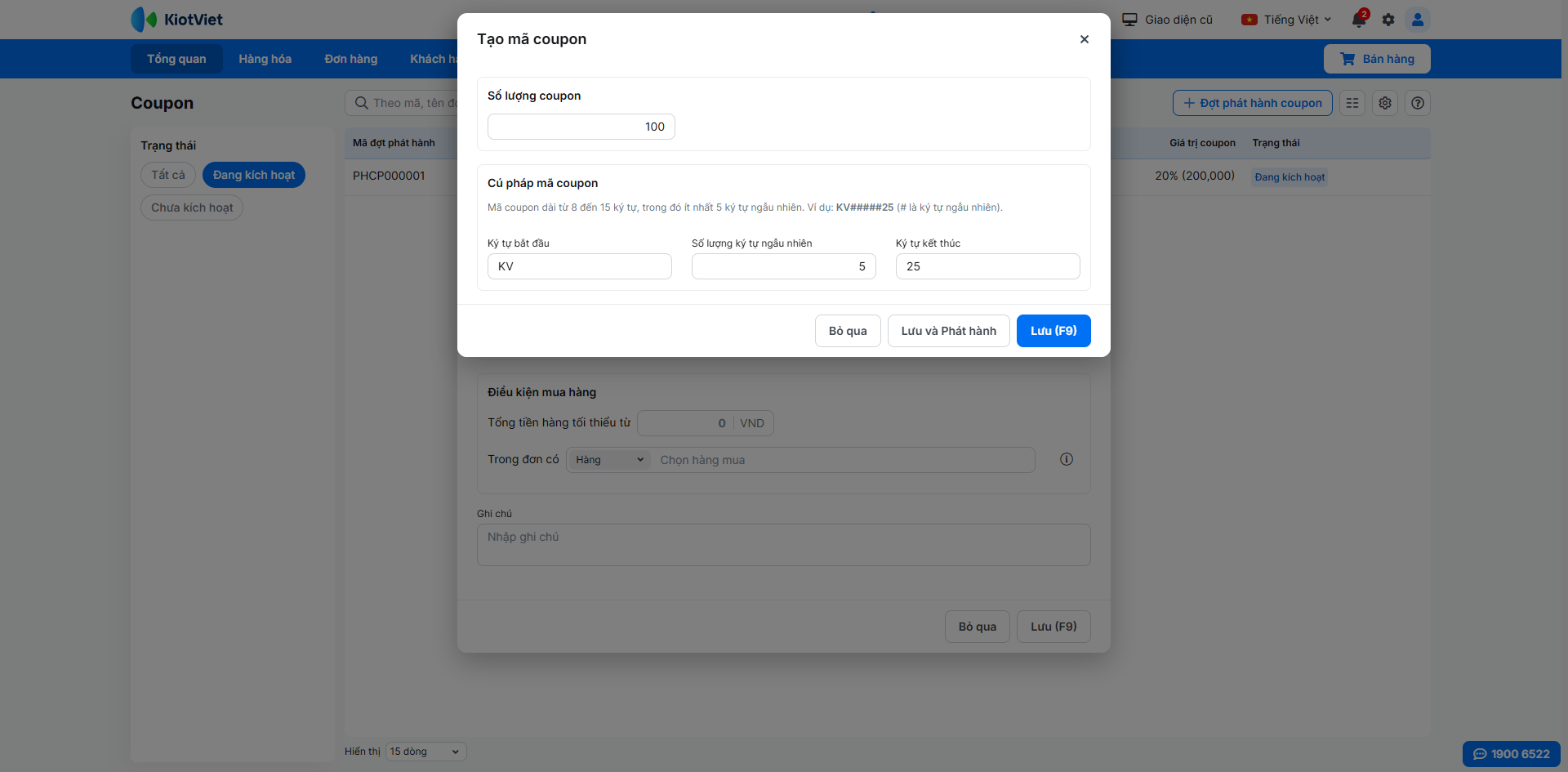Open the 15 dòng rows-per-page dropdown
1568x772 pixels.
pos(425,752)
